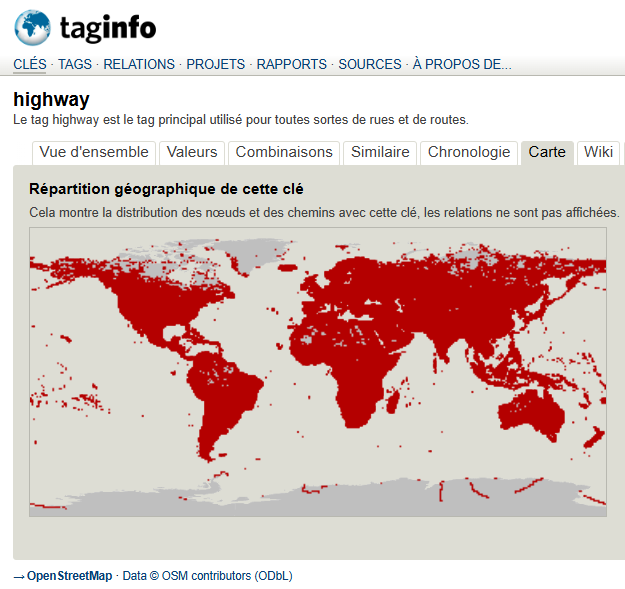Navigate to RAPPORTS
This screenshot has width=625, height=589.
coord(291,64)
